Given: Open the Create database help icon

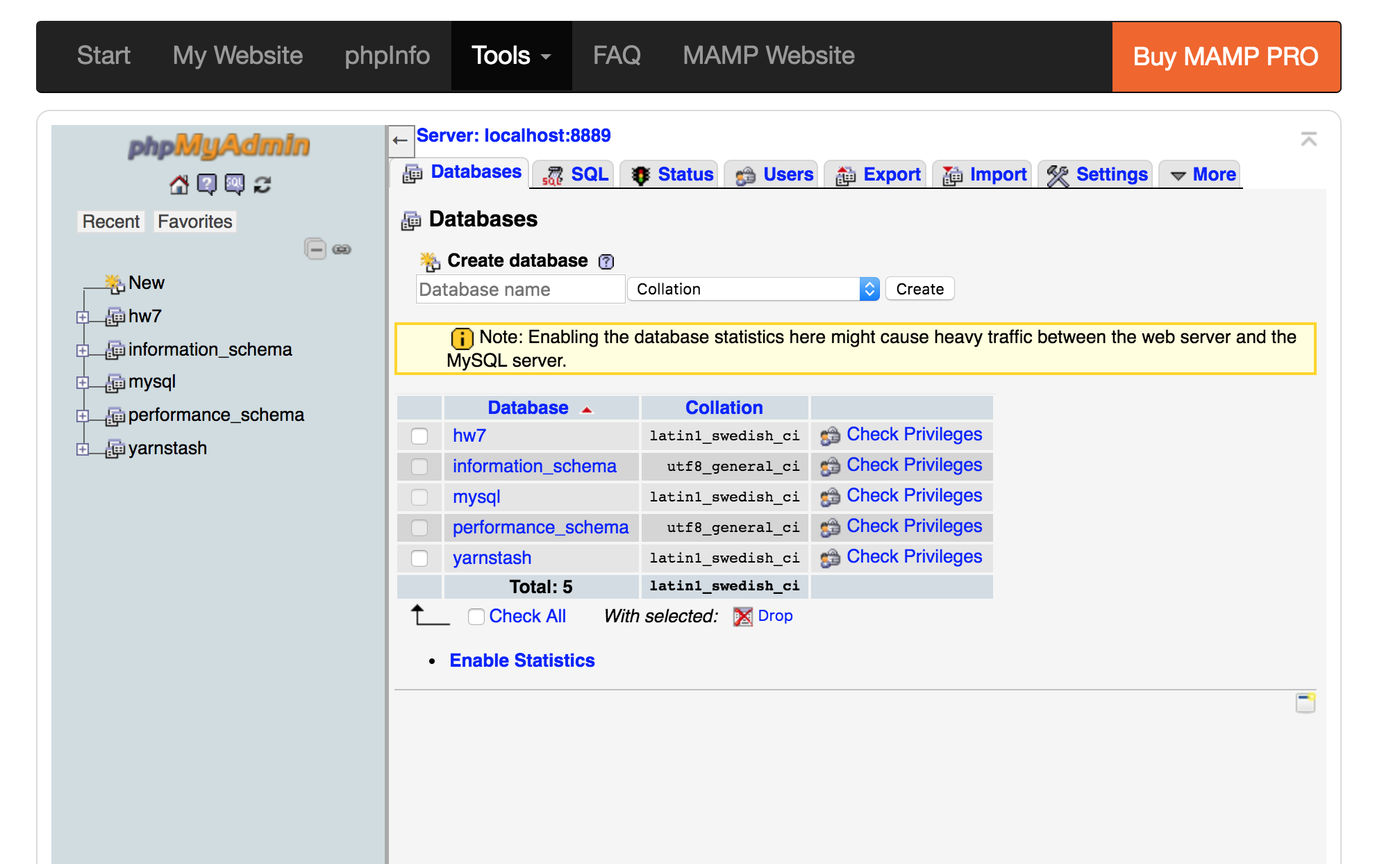Looking at the screenshot, I should pyautogui.click(x=606, y=261).
